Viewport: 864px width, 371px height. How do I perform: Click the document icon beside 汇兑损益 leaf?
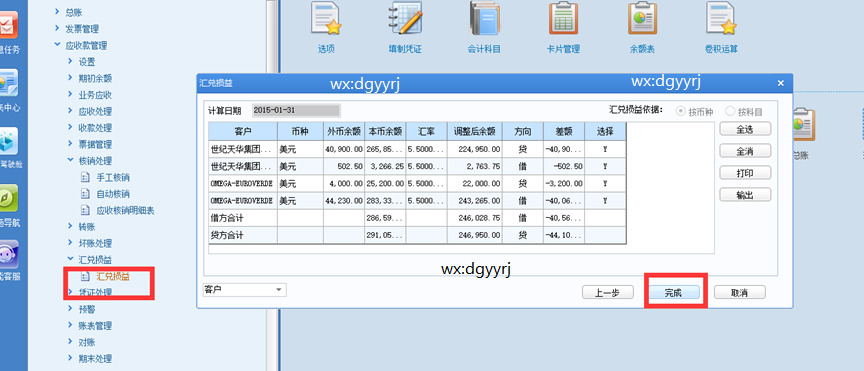point(85,276)
